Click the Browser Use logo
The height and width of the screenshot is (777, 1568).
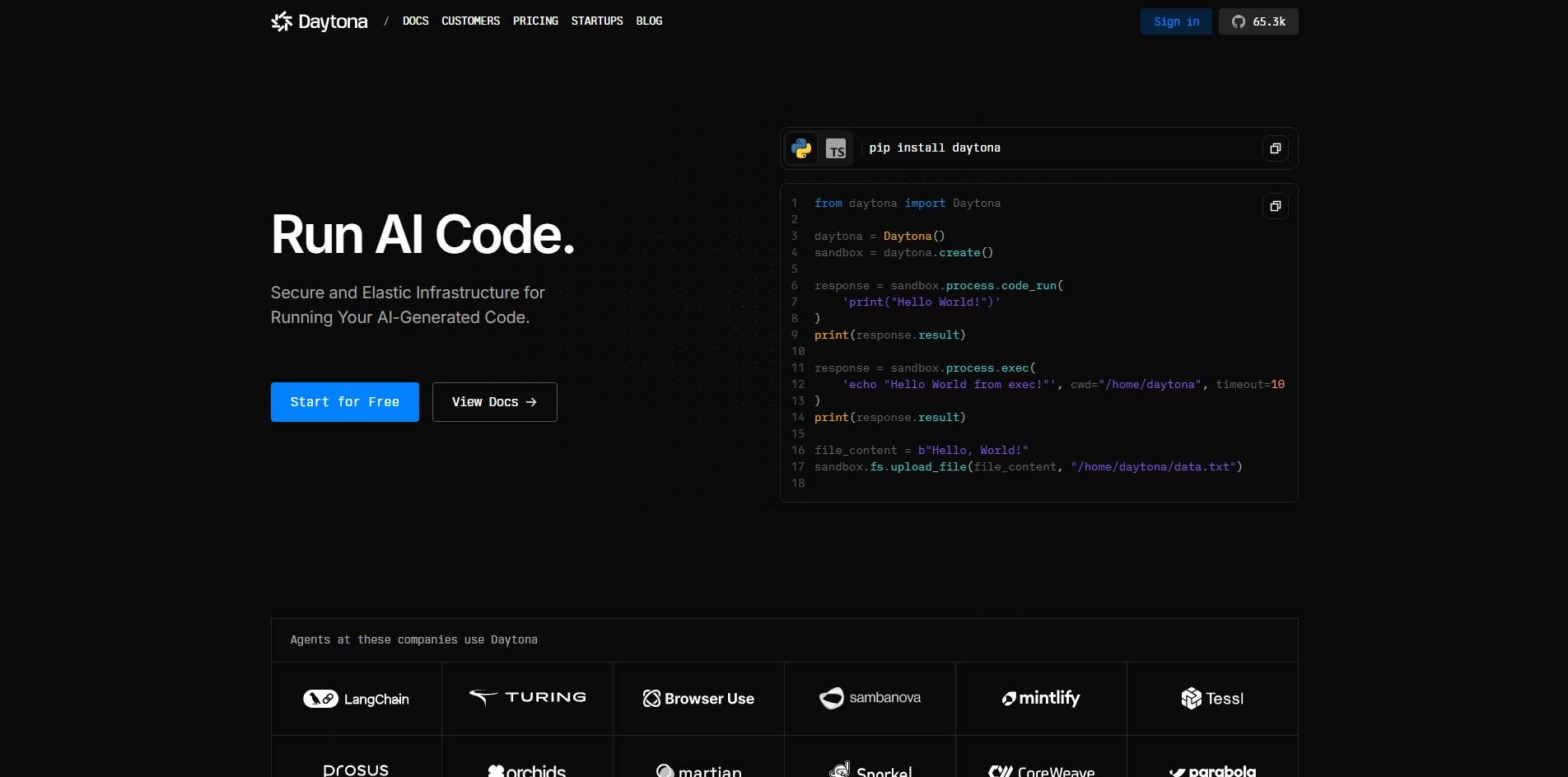coord(698,699)
